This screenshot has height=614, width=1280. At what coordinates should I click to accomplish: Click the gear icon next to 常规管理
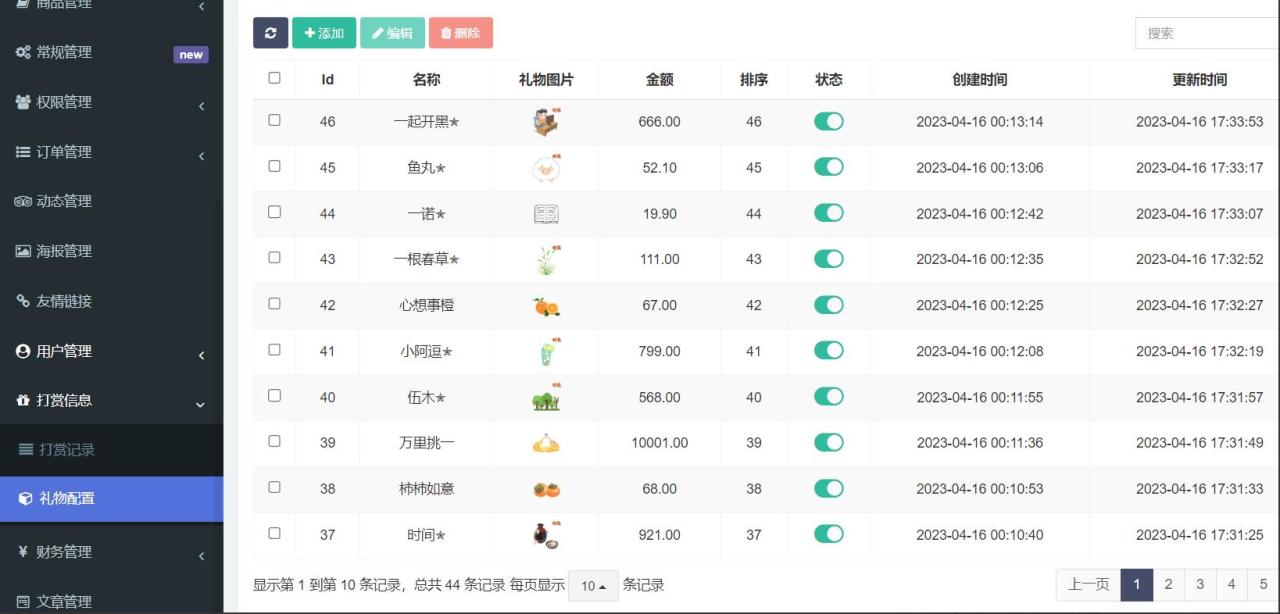pyautogui.click(x=22, y=53)
